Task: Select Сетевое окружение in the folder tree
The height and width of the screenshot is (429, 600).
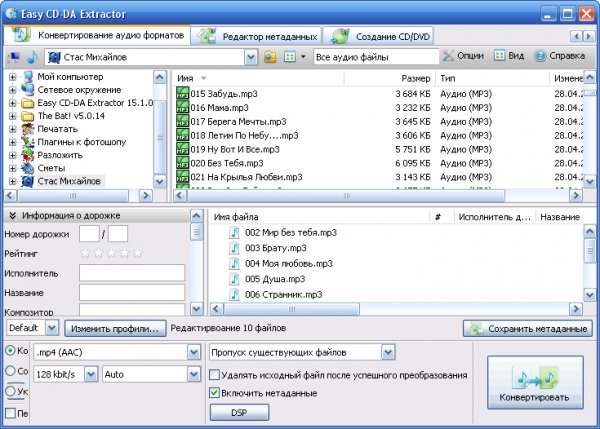Action: point(79,90)
